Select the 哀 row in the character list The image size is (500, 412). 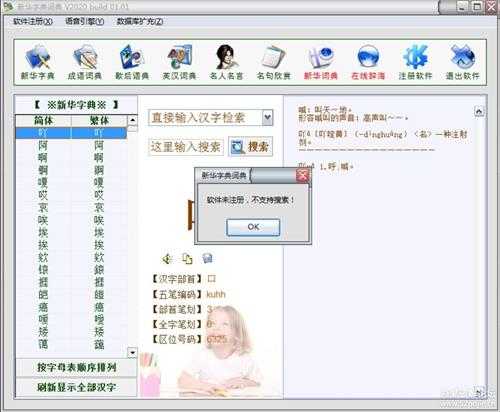pos(71,207)
